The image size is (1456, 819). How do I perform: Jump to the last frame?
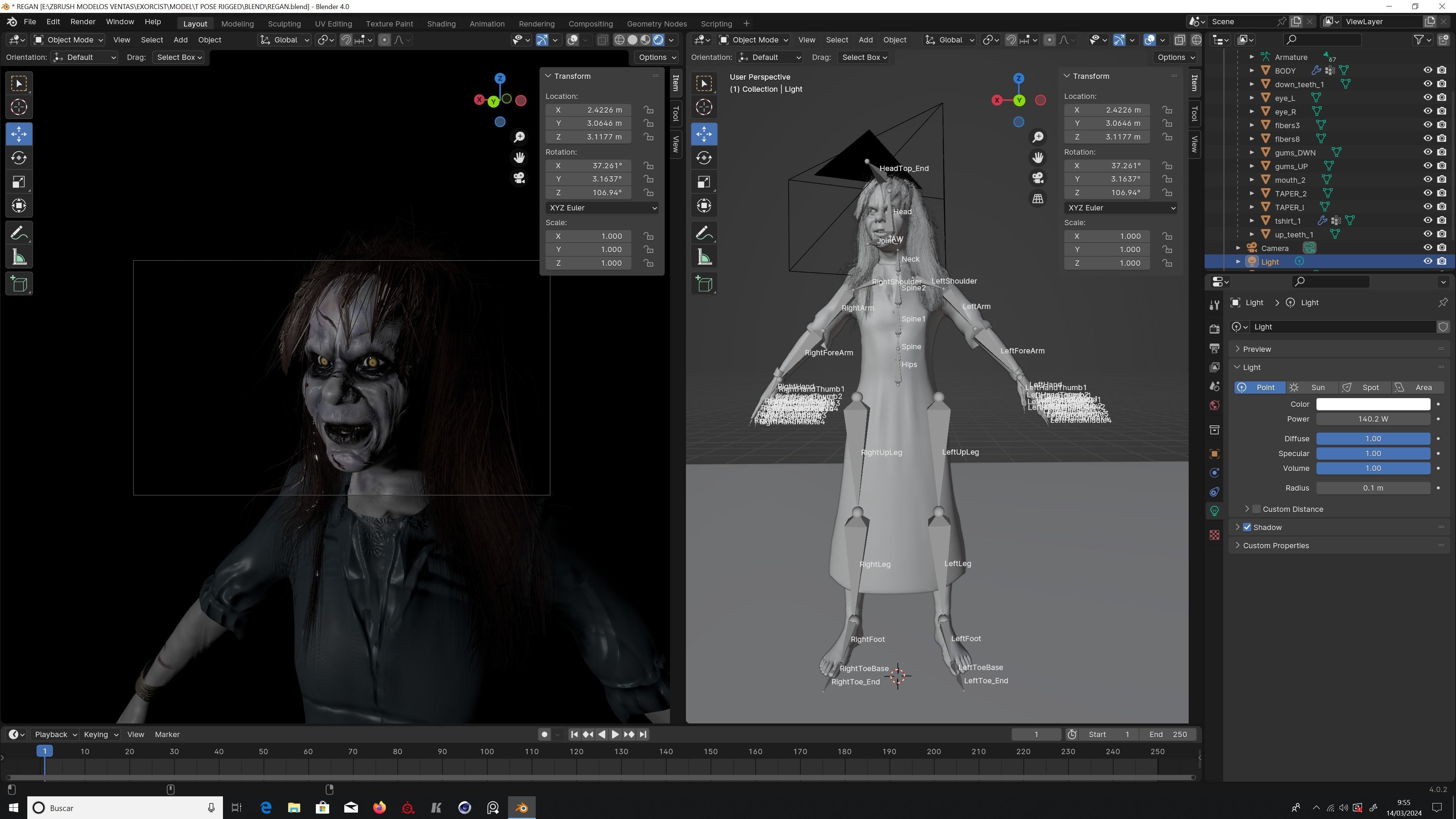pos(643,734)
